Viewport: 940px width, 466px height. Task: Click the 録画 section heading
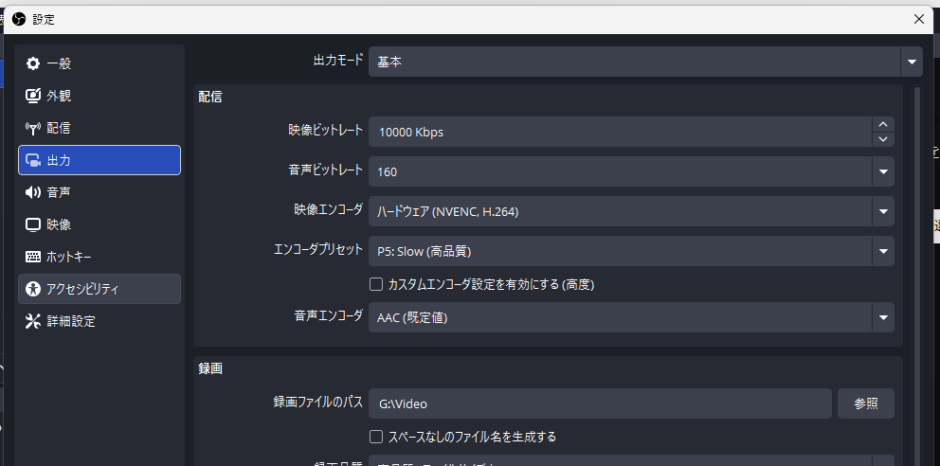click(210, 369)
